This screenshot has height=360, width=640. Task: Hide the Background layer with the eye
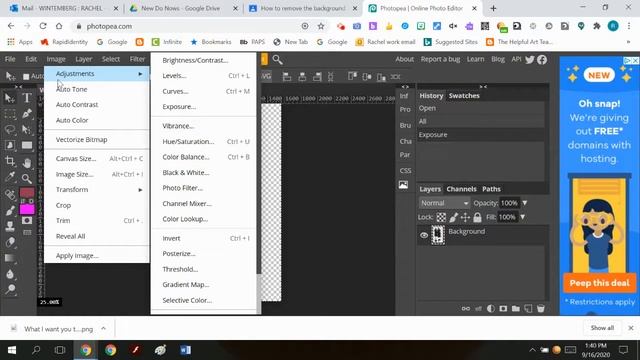pyautogui.click(x=424, y=235)
